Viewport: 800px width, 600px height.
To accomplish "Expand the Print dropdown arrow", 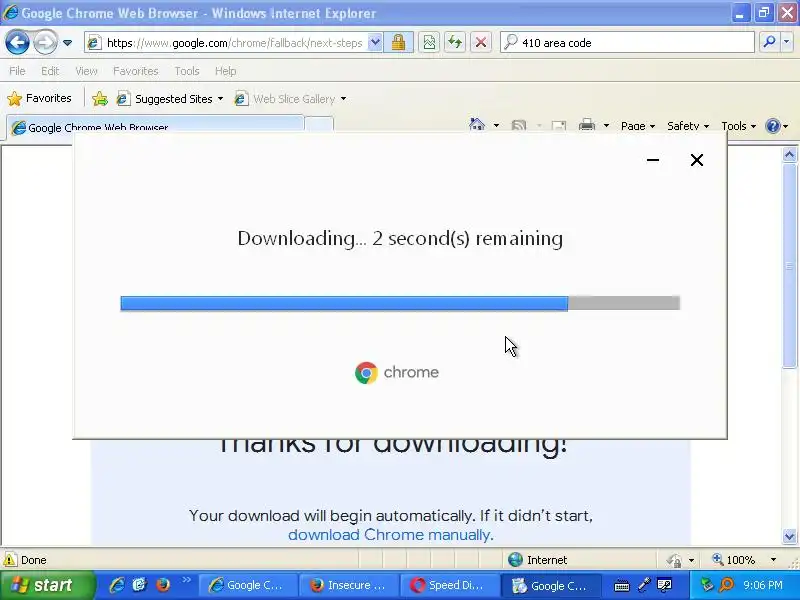I will pyautogui.click(x=606, y=126).
